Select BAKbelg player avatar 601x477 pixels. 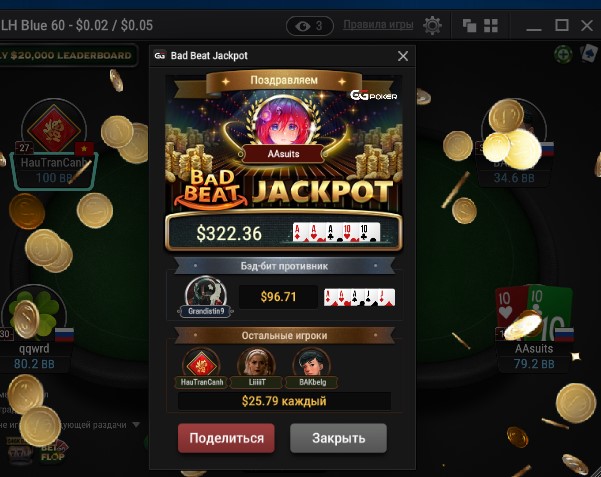point(311,367)
